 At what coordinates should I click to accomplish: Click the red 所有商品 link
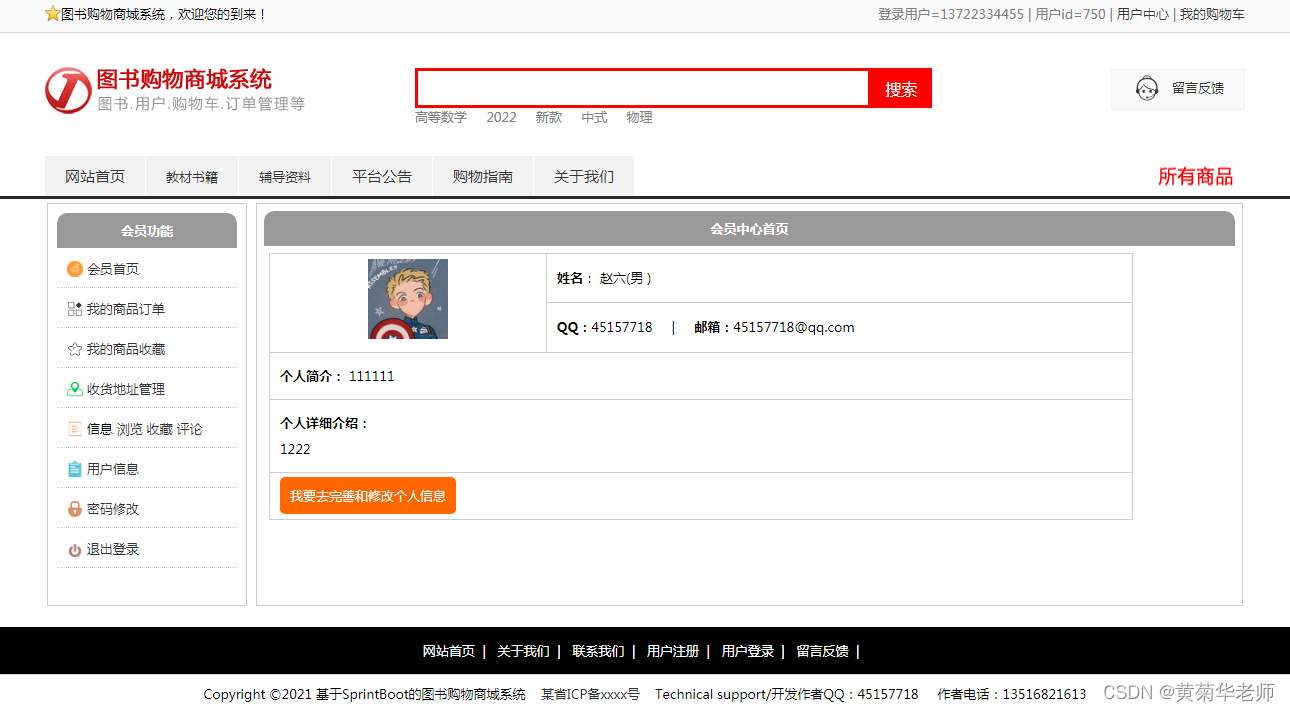click(x=1195, y=176)
